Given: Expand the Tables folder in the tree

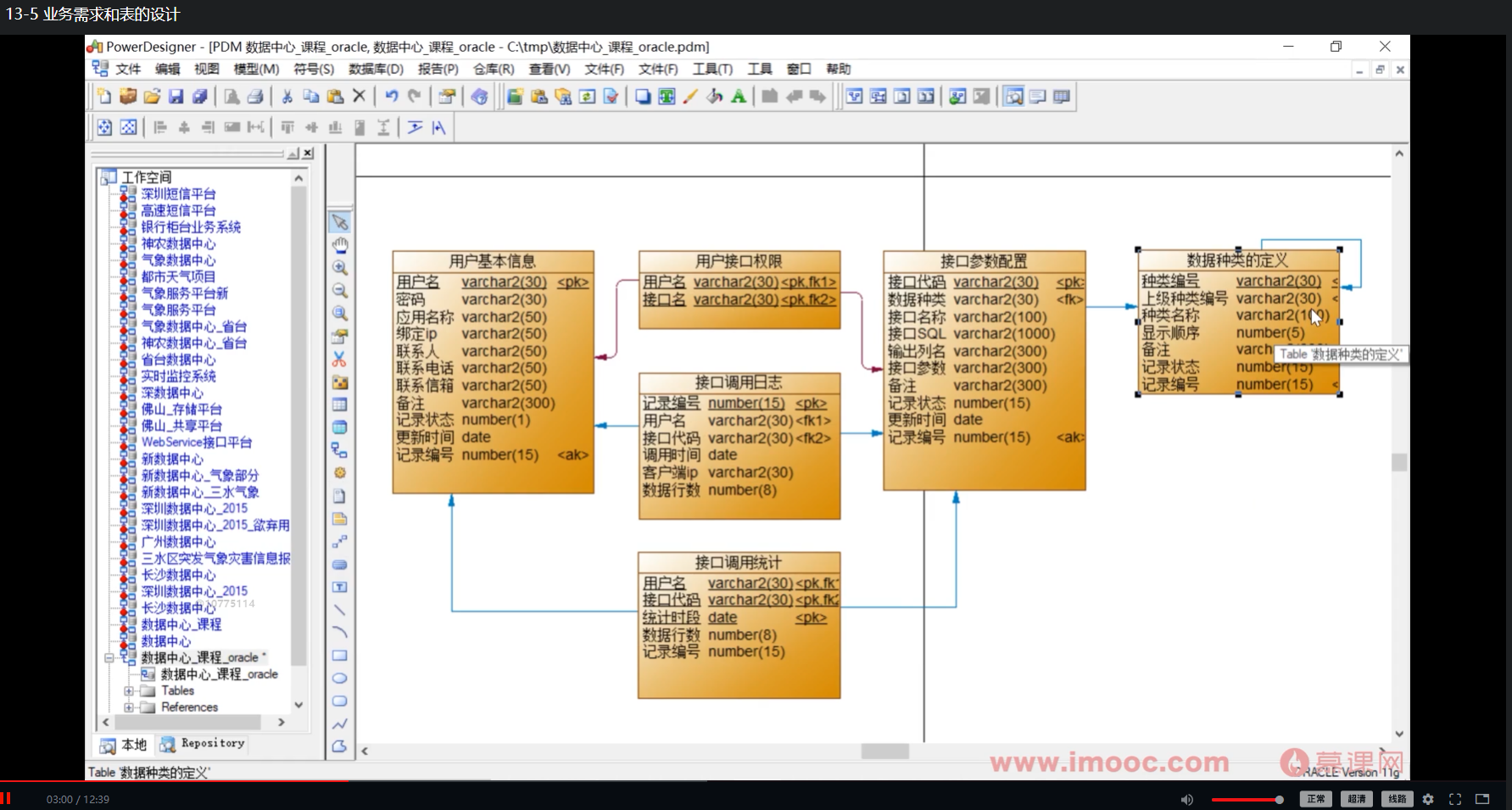Looking at the screenshot, I should [x=129, y=691].
